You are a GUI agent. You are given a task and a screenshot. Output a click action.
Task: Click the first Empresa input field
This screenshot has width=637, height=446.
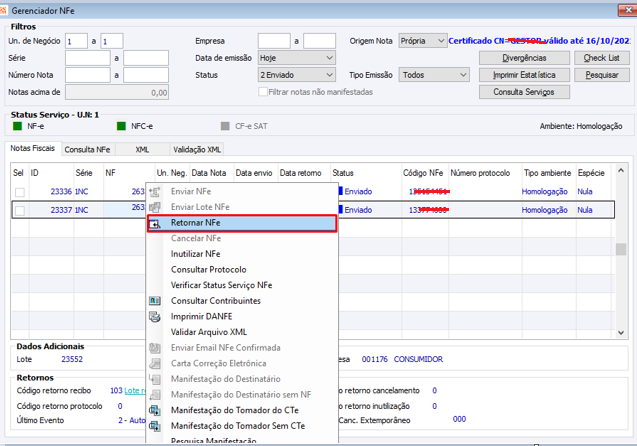(x=274, y=41)
